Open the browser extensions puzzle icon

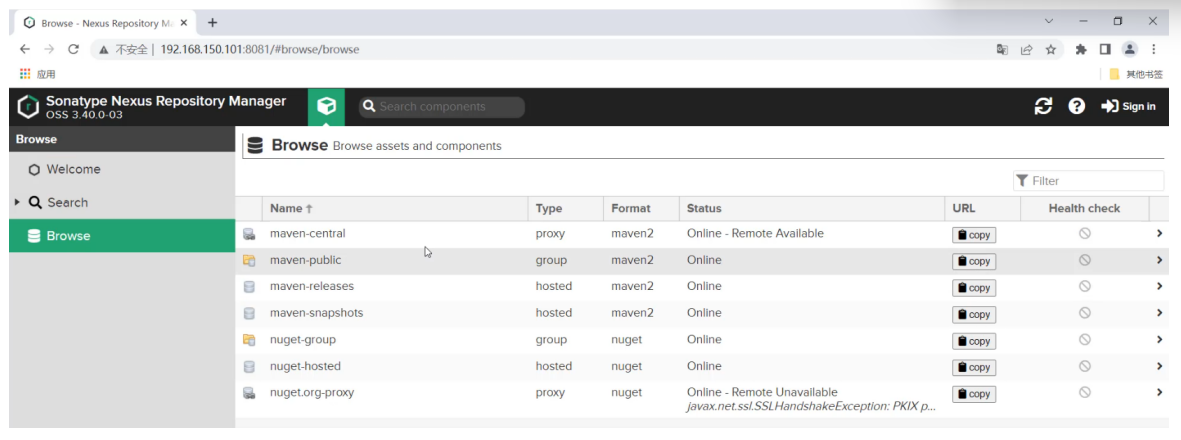click(x=1081, y=50)
